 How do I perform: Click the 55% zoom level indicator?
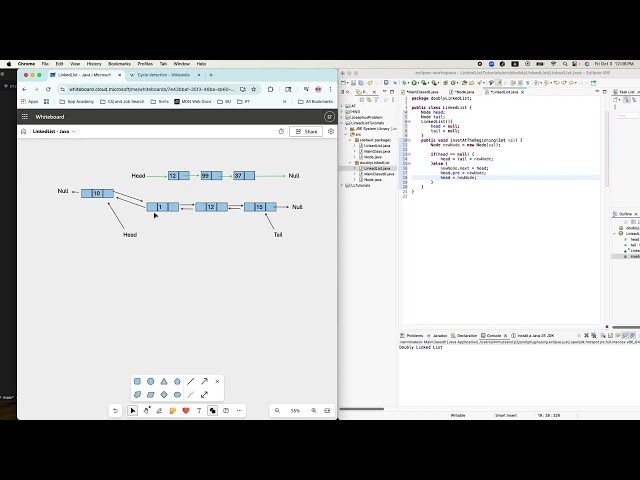click(296, 411)
